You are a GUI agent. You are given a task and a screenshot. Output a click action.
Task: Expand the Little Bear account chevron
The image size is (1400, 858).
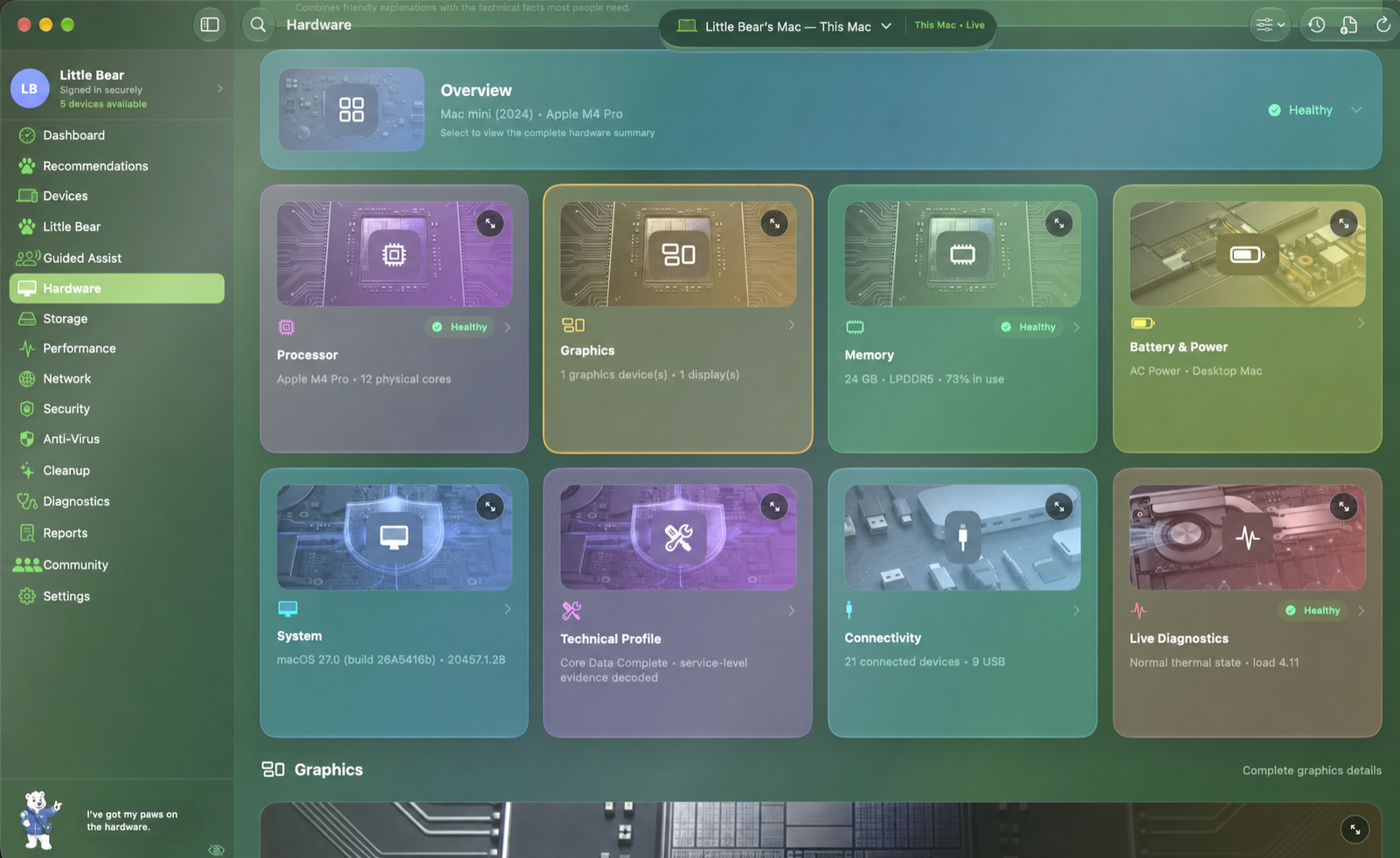219,88
